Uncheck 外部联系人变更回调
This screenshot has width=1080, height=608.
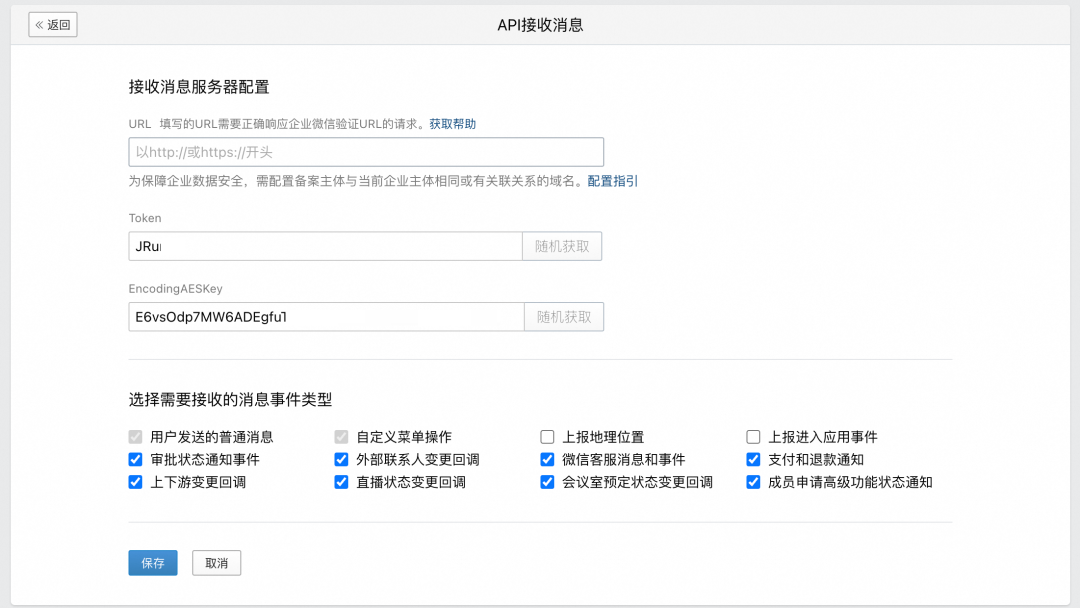click(342, 459)
